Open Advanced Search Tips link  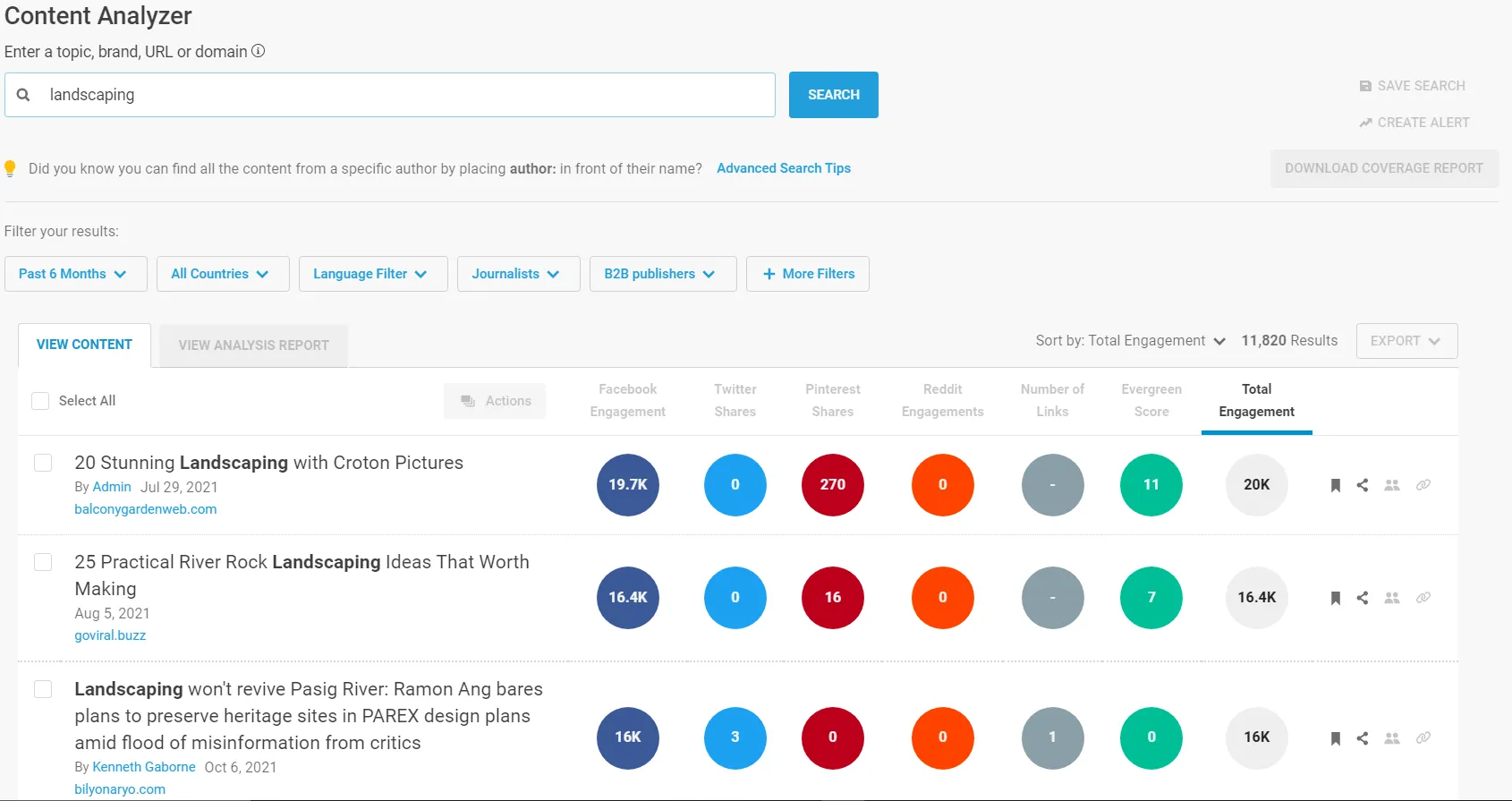pyautogui.click(x=784, y=168)
